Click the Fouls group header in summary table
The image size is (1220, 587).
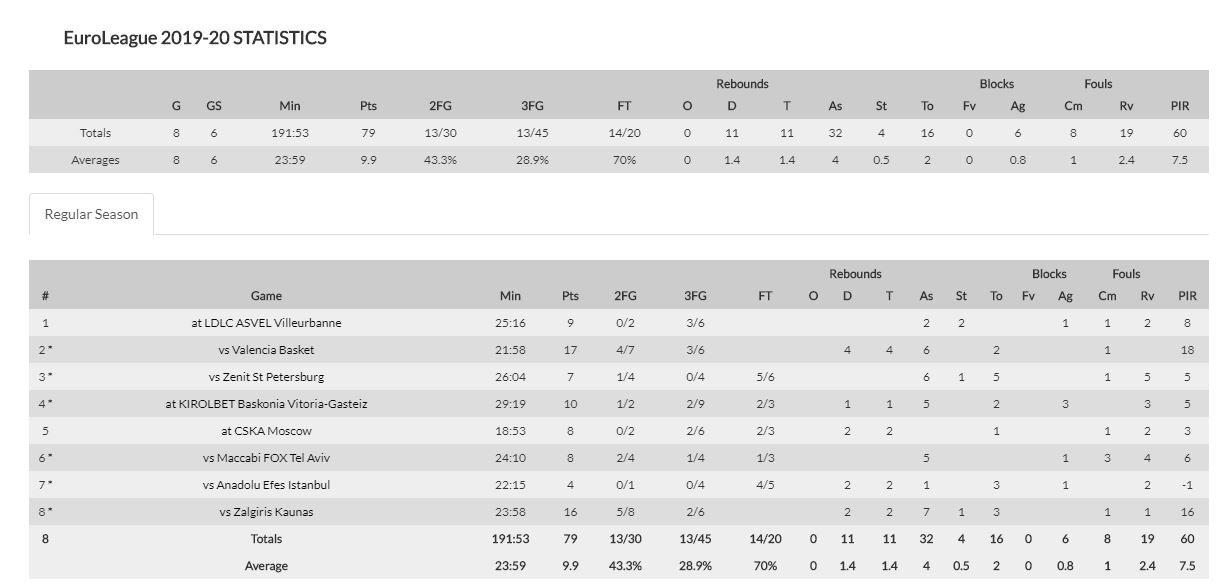1098,84
